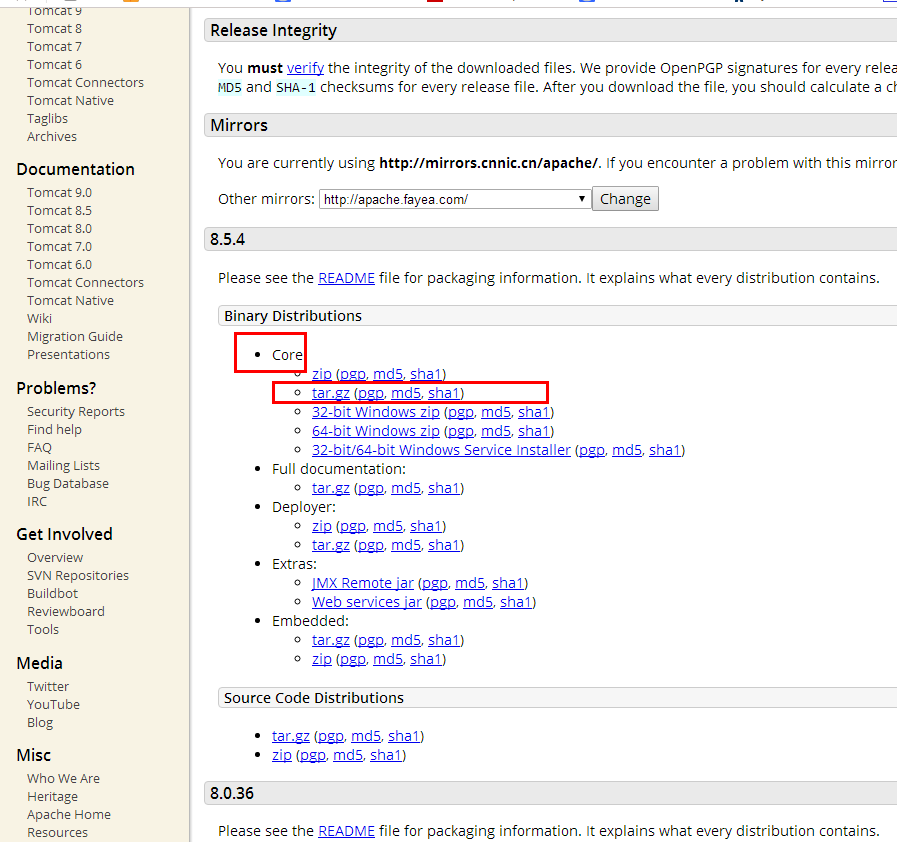
Task: Open the Heritage link
Action: coord(53,797)
